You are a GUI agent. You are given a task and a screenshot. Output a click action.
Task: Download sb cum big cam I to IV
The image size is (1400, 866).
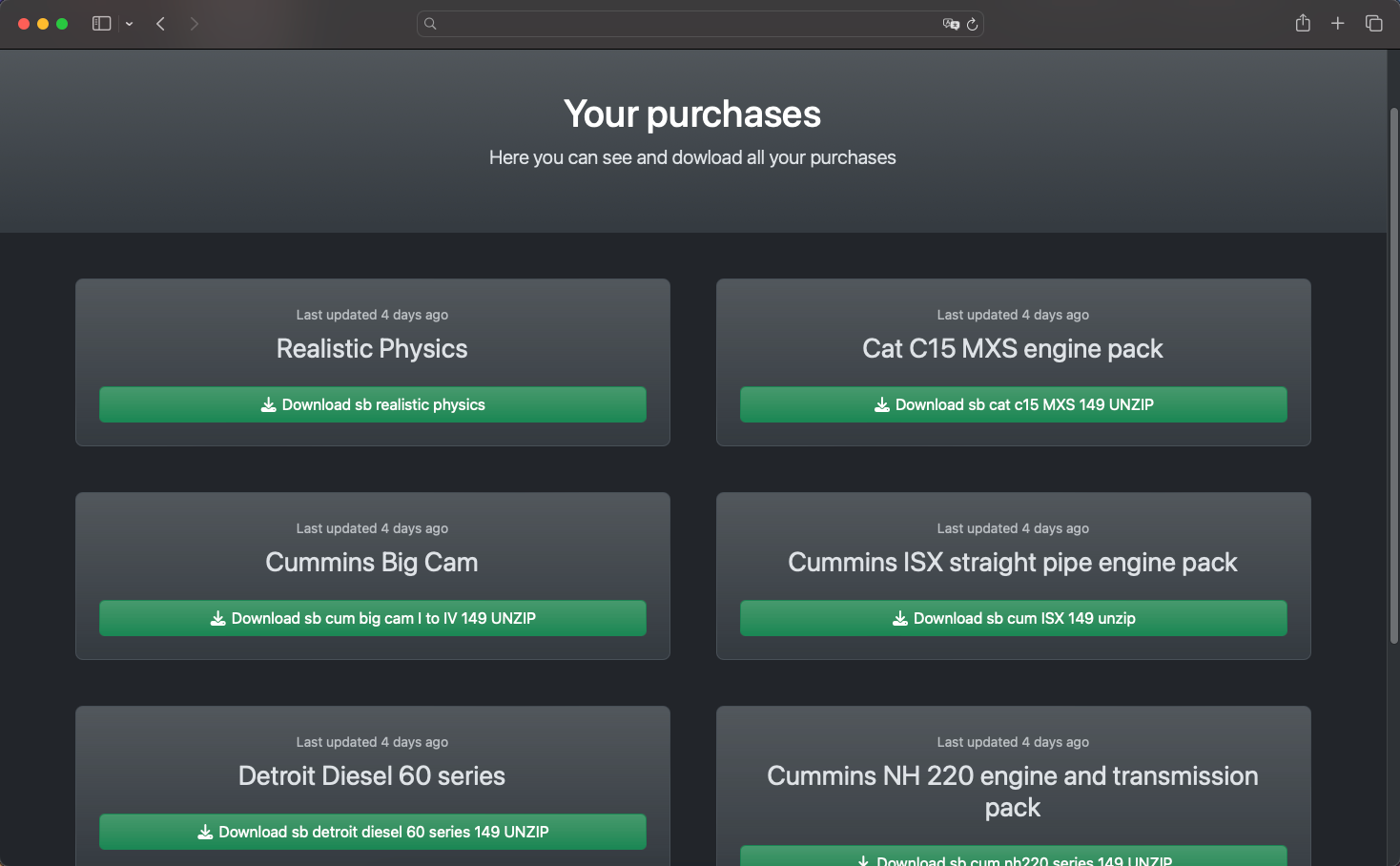[x=373, y=618]
